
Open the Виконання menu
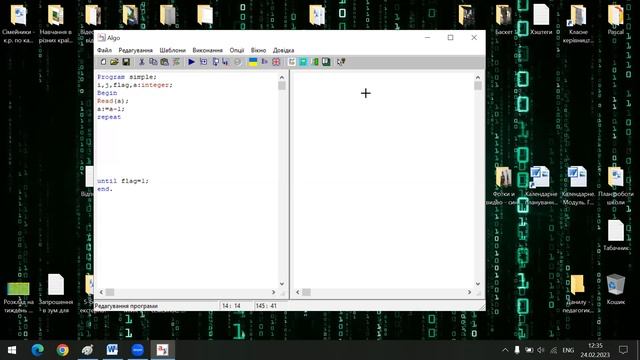pos(208,50)
